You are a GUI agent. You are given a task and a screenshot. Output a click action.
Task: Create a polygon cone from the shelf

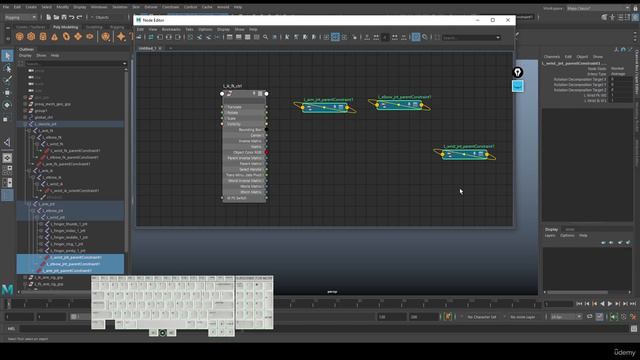click(54, 37)
